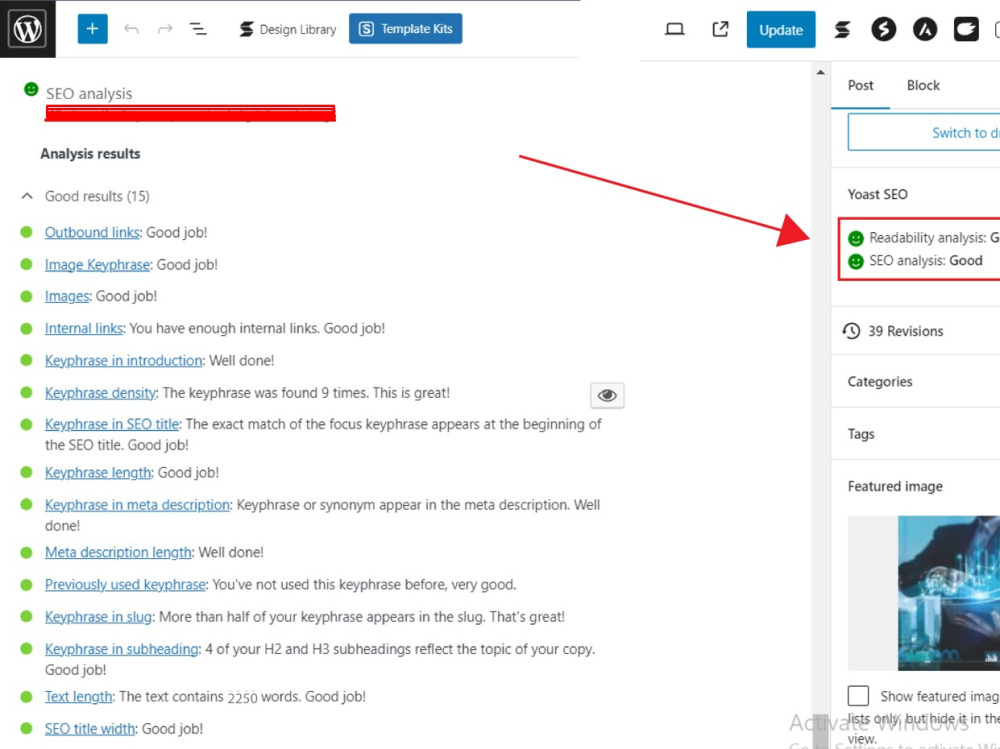Click the Analysis results heading

tap(90, 154)
